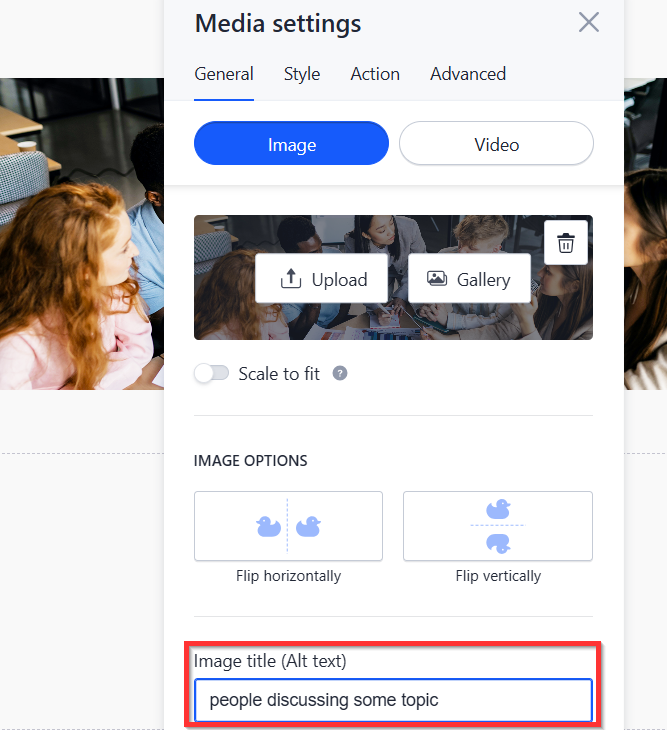Click the Image title (Alt text) label

click(270, 661)
